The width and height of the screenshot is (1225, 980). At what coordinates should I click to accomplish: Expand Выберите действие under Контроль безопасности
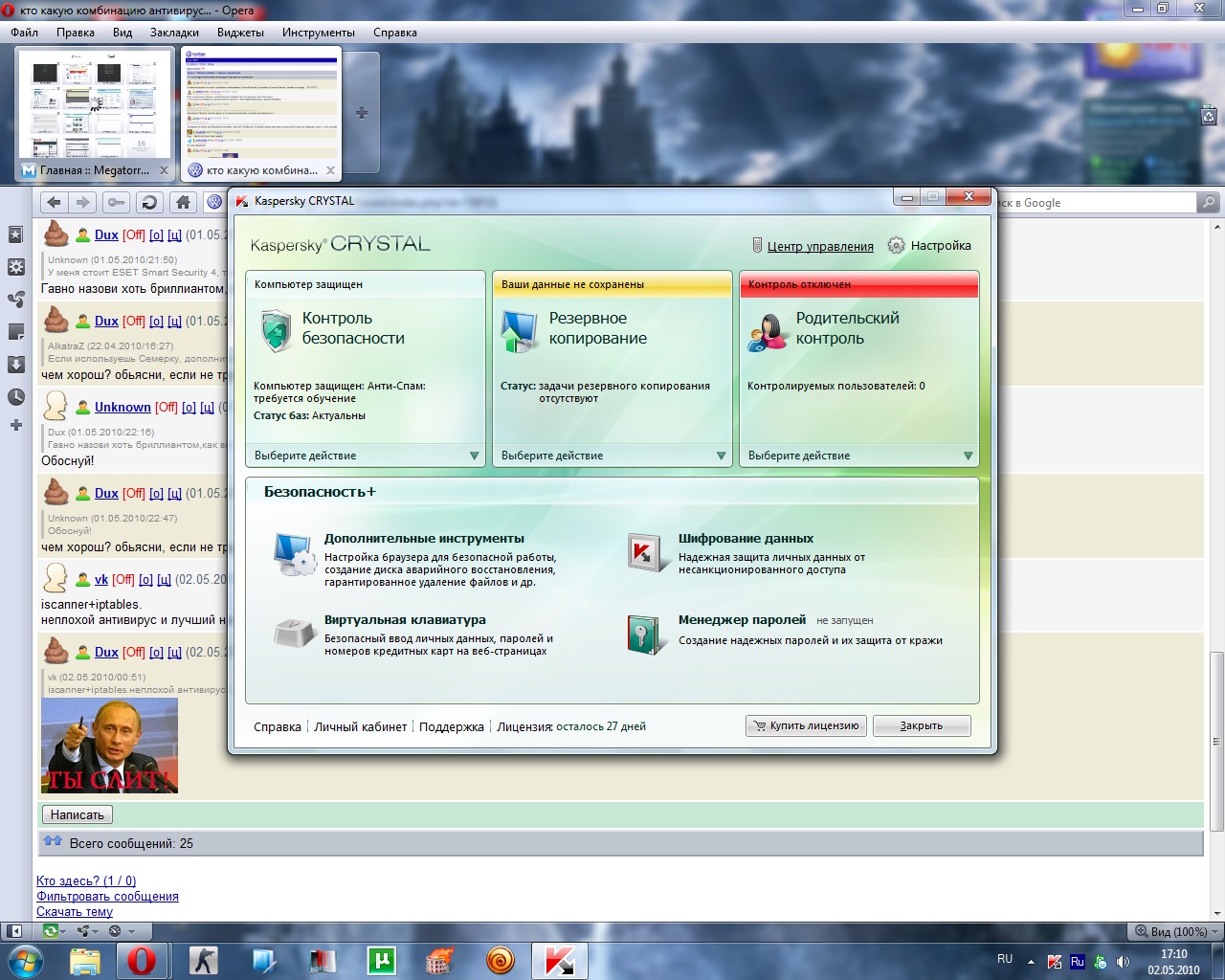pos(367,456)
